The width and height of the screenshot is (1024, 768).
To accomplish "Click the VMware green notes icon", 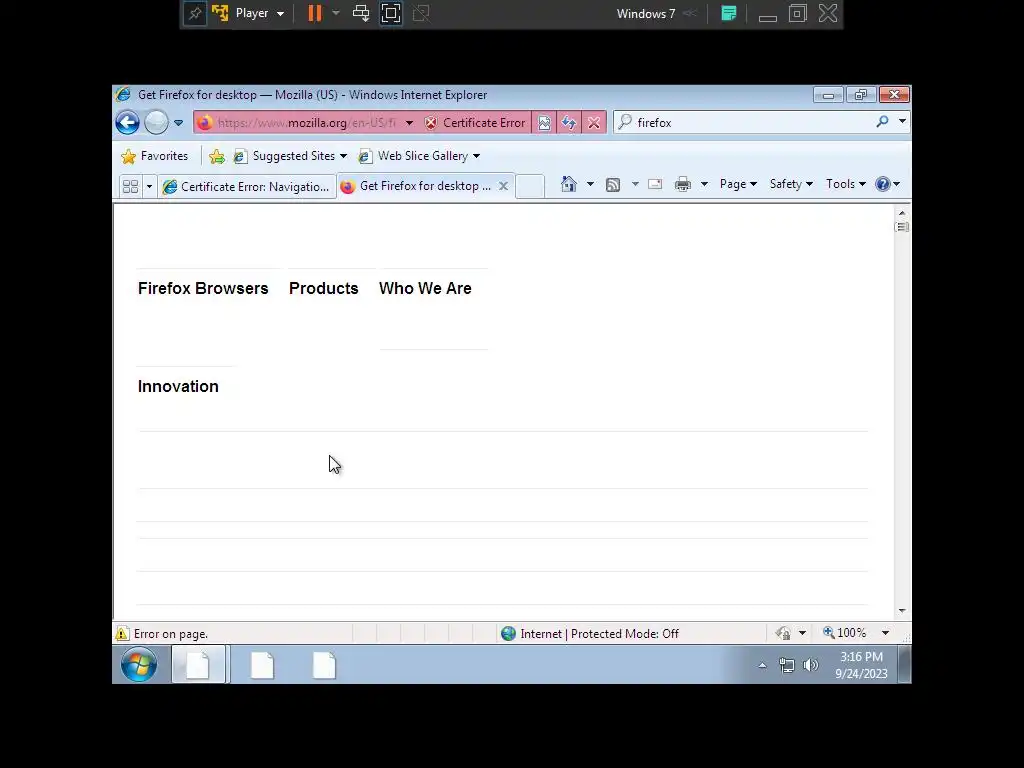I will coord(729,13).
